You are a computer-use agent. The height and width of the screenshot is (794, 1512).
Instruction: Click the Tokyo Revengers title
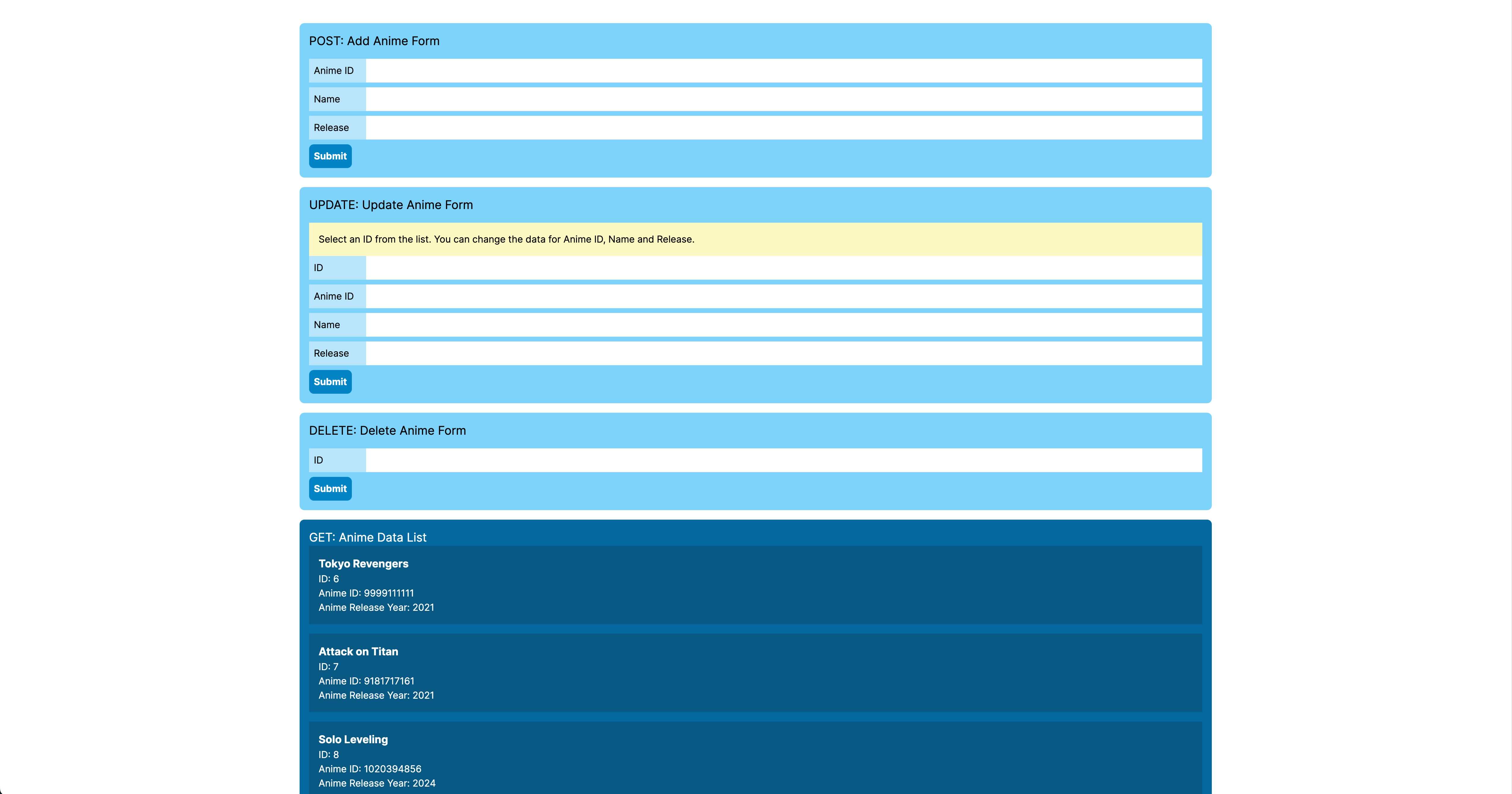[x=363, y=563]
